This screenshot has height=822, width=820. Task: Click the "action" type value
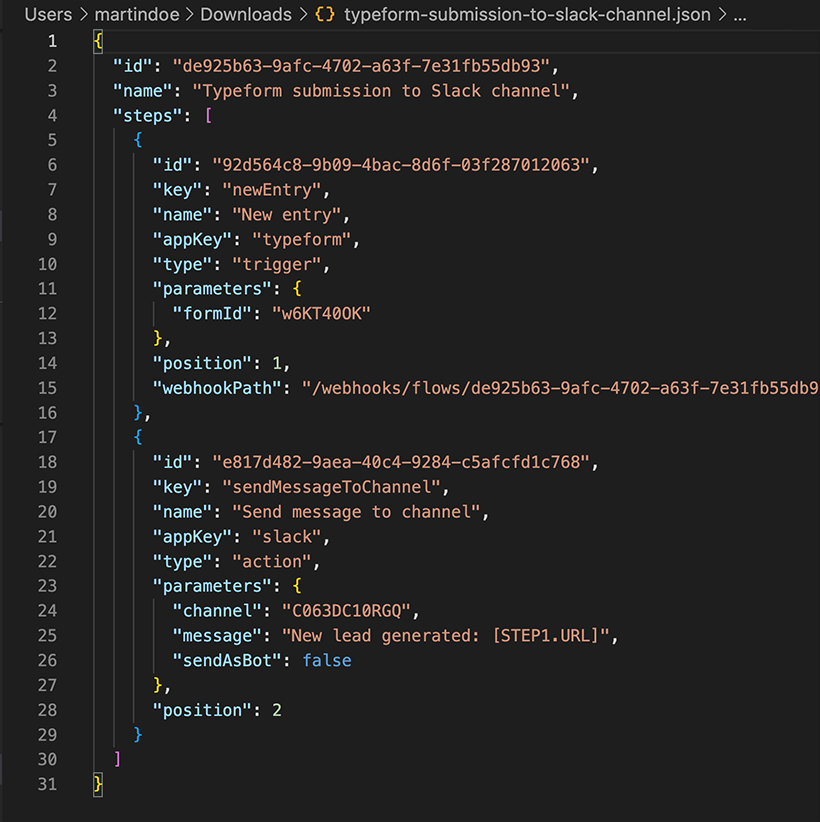coord(272,561)
